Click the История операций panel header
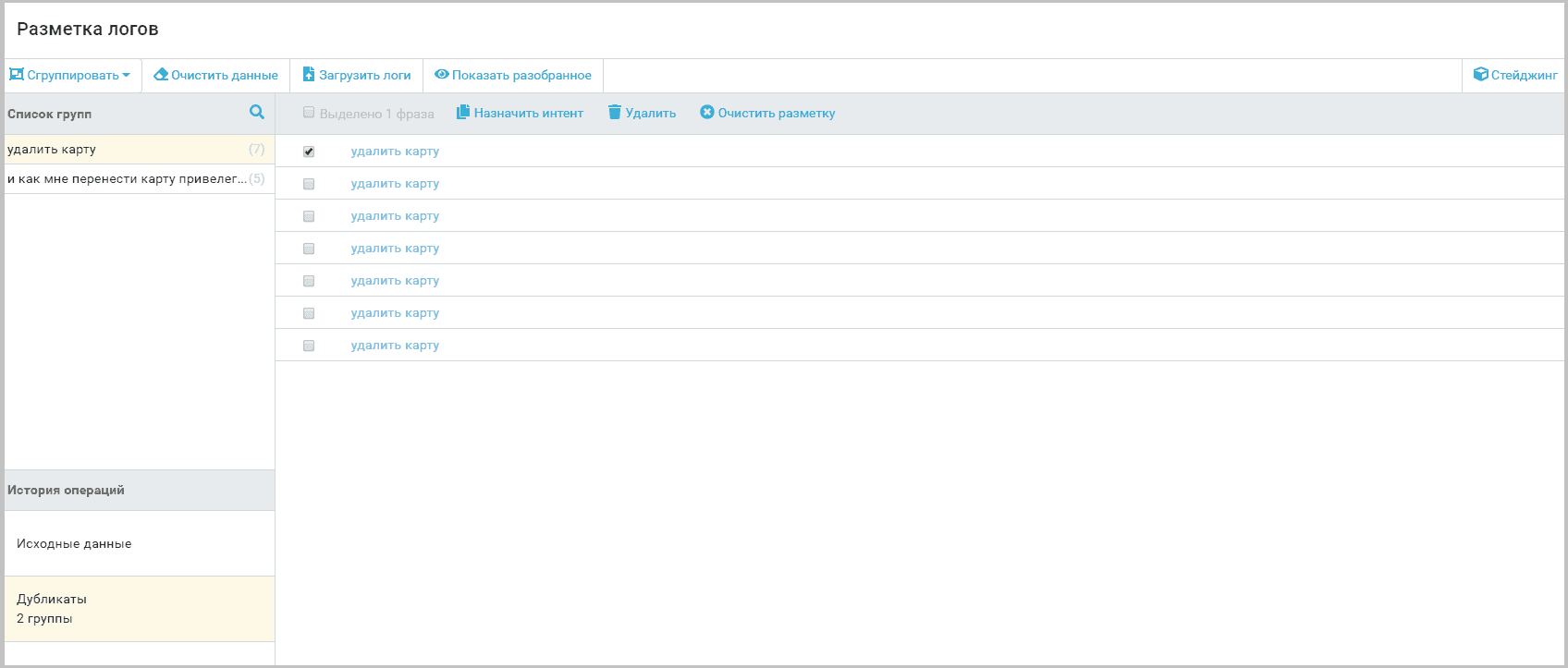 (66, 491)
